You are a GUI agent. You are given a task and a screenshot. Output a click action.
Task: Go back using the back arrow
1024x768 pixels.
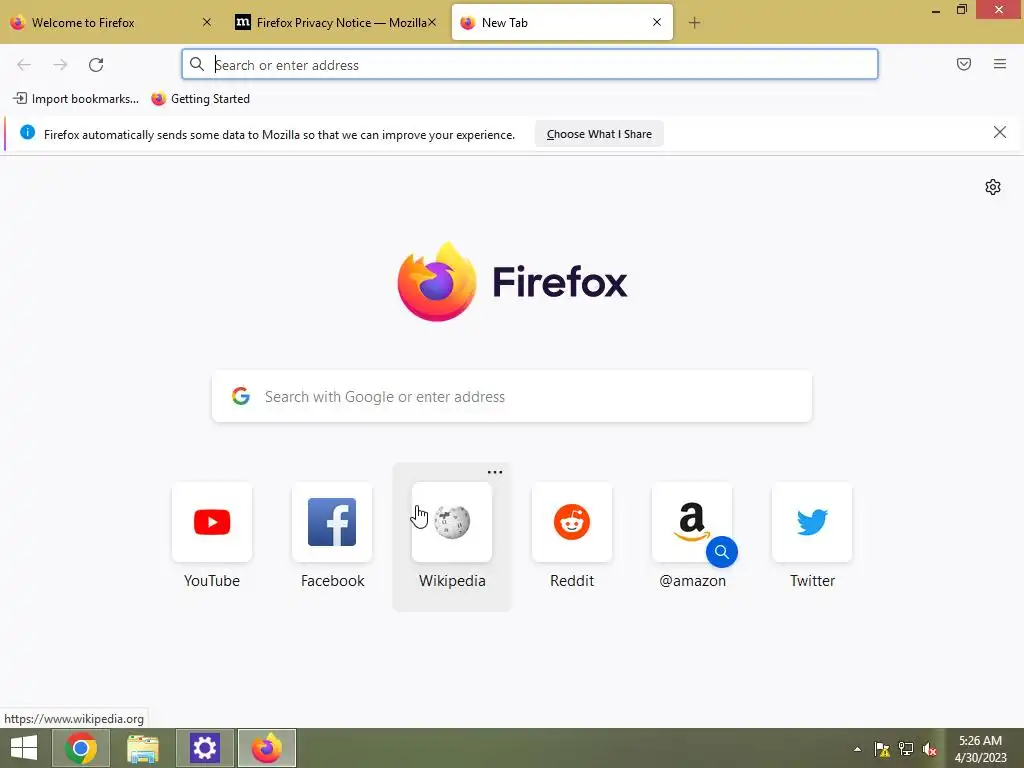tap(24, 65)
